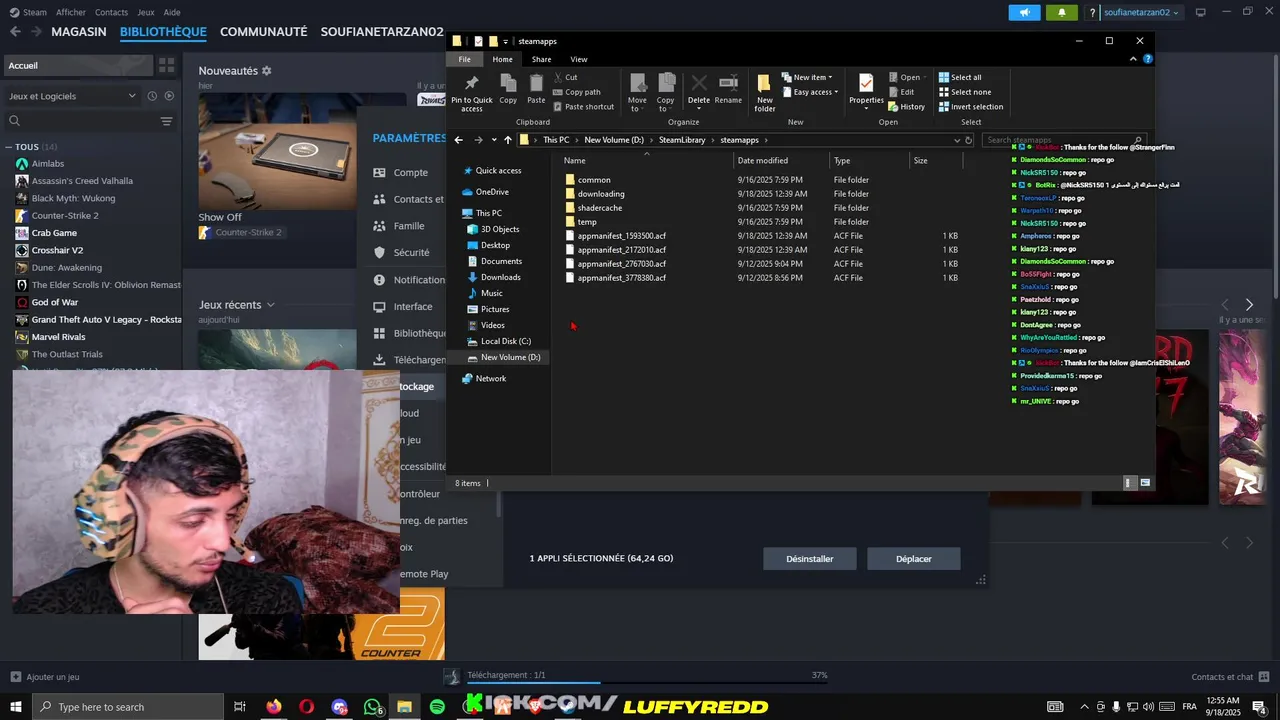Select appmanifest_2172010.acf file
The height and width of the screenshot is (720, 1280).
click(x=621, y=250)
